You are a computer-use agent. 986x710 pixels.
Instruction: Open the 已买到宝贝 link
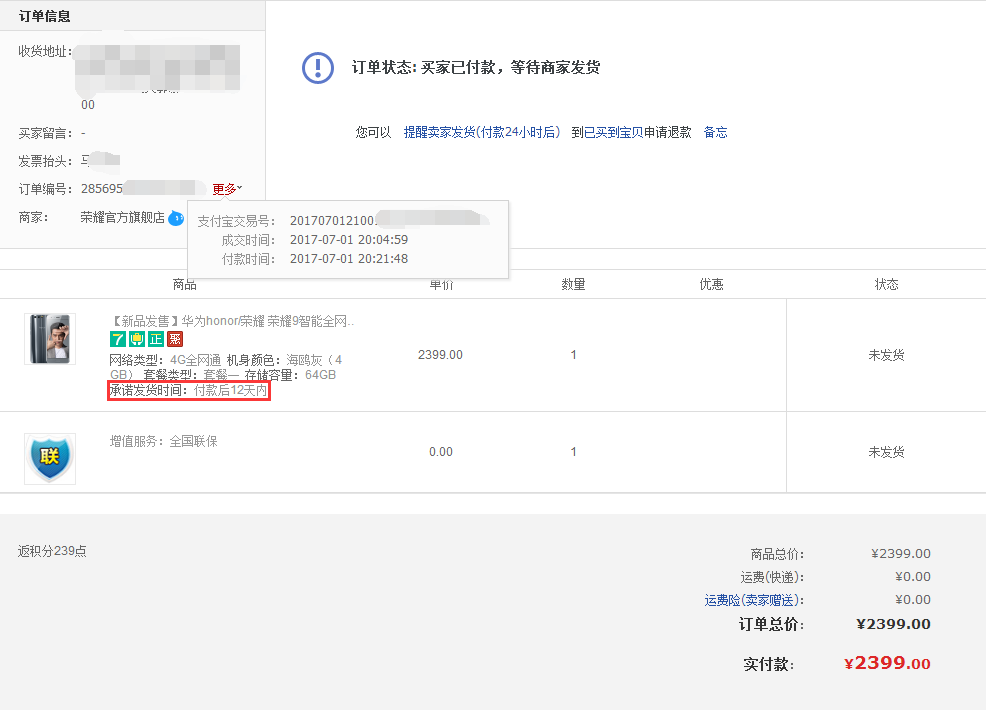pyautogui.click(x=614, y=132)
